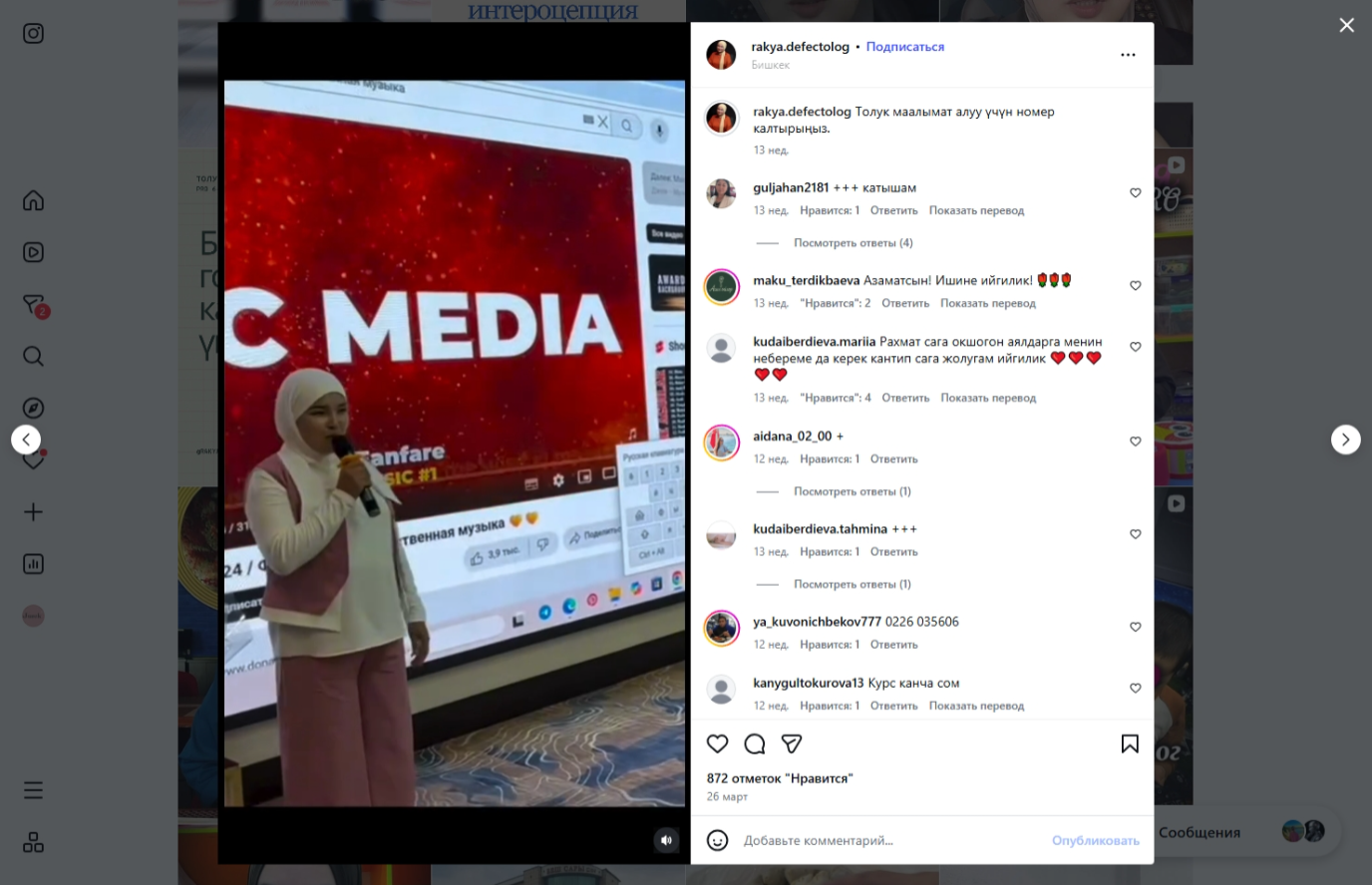View the 872 likes list
The height and width of the screenshot is (885, 1372).
pyautogui.click(x=780, y=778)
